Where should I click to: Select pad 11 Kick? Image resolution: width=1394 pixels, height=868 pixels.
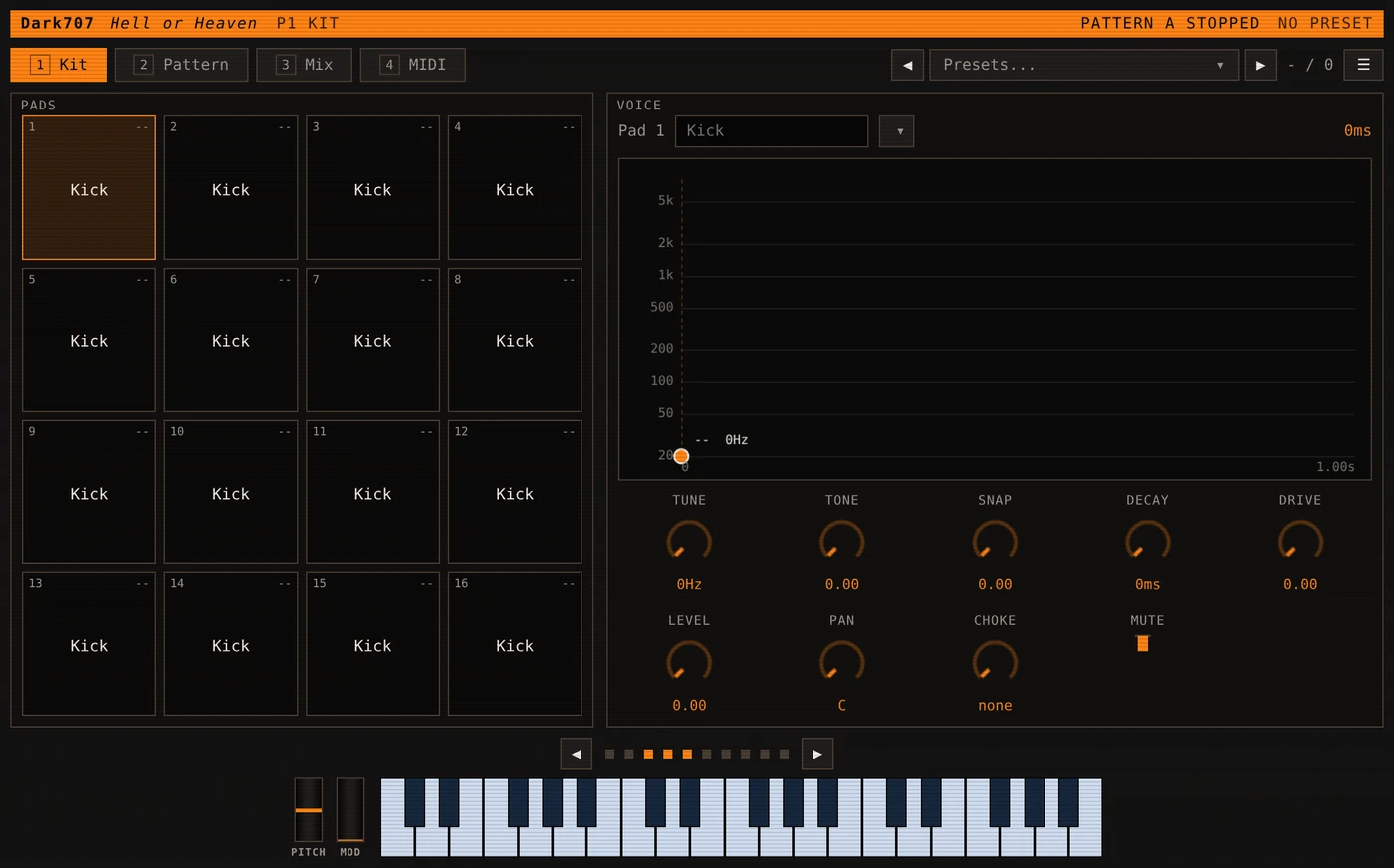372,493
